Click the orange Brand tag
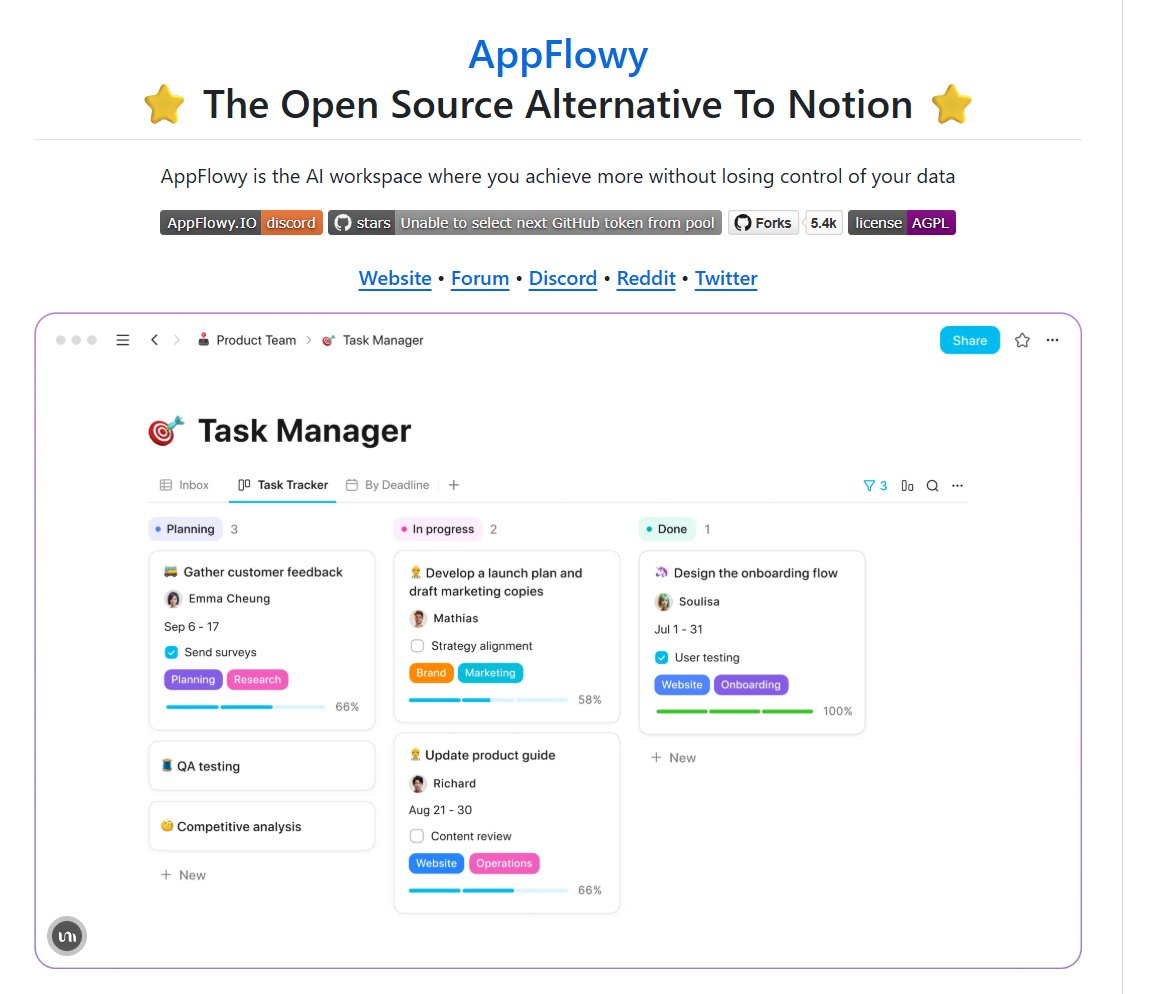Screen dimensions: 1153x994 [431, 673]
